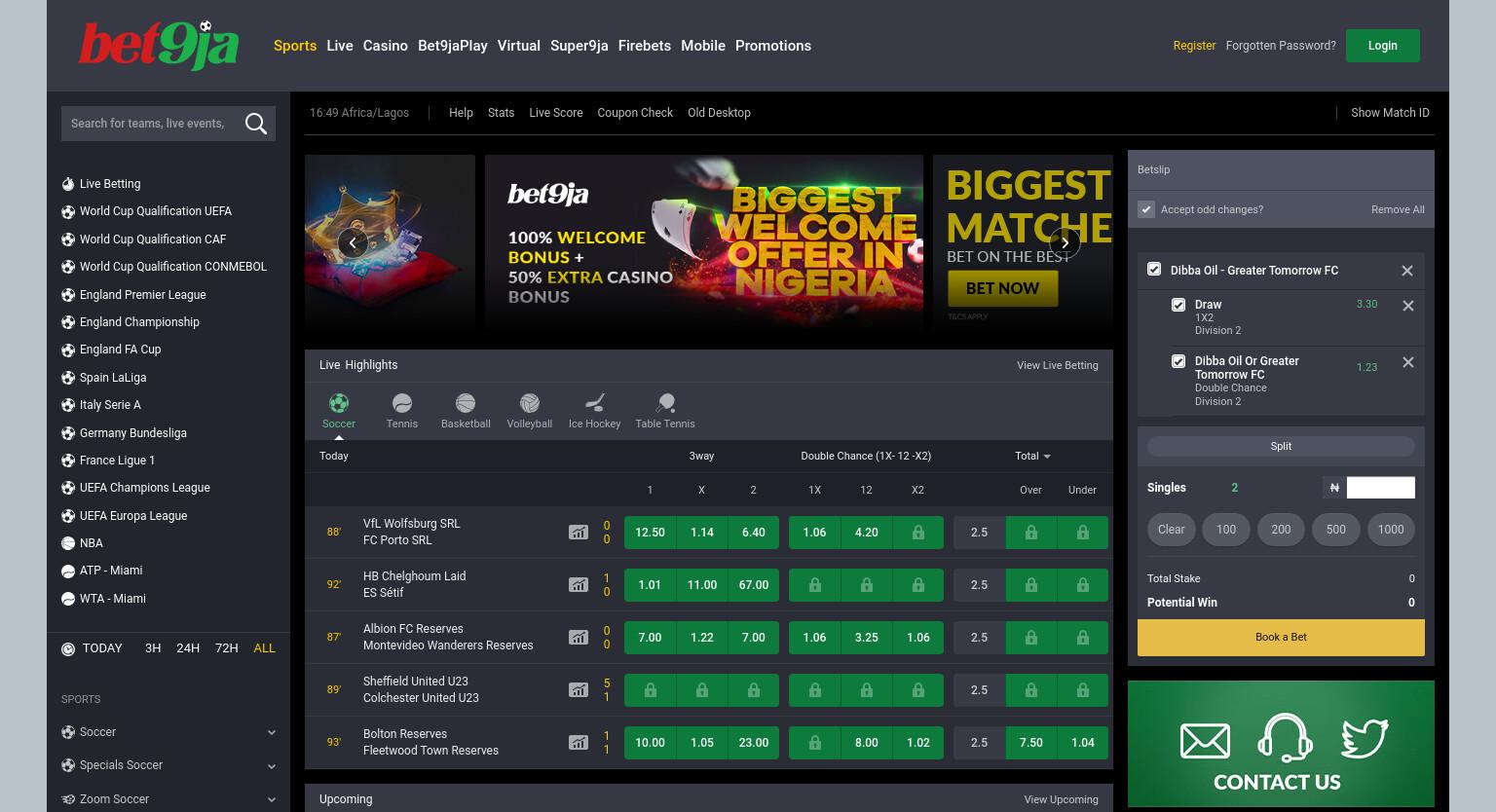Click Forgotten Password link
Screen dimensions: 1496x812
[x=1281, y=46]
